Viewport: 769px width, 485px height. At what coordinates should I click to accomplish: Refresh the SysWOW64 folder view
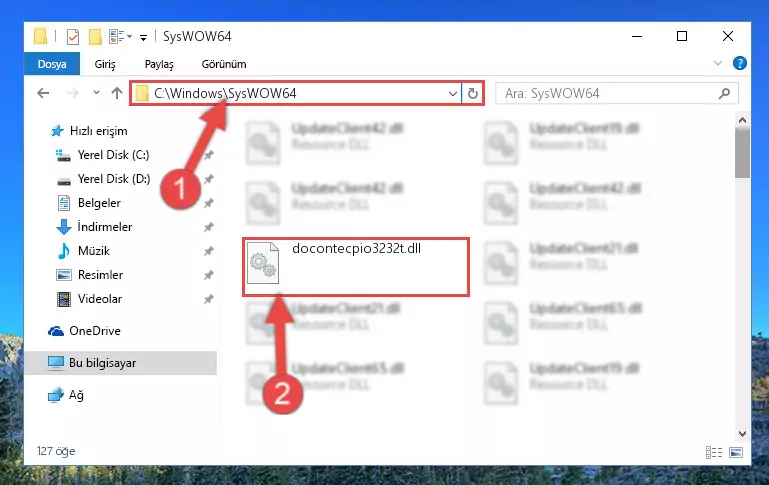pyautogui.click(x=472, y=93)
